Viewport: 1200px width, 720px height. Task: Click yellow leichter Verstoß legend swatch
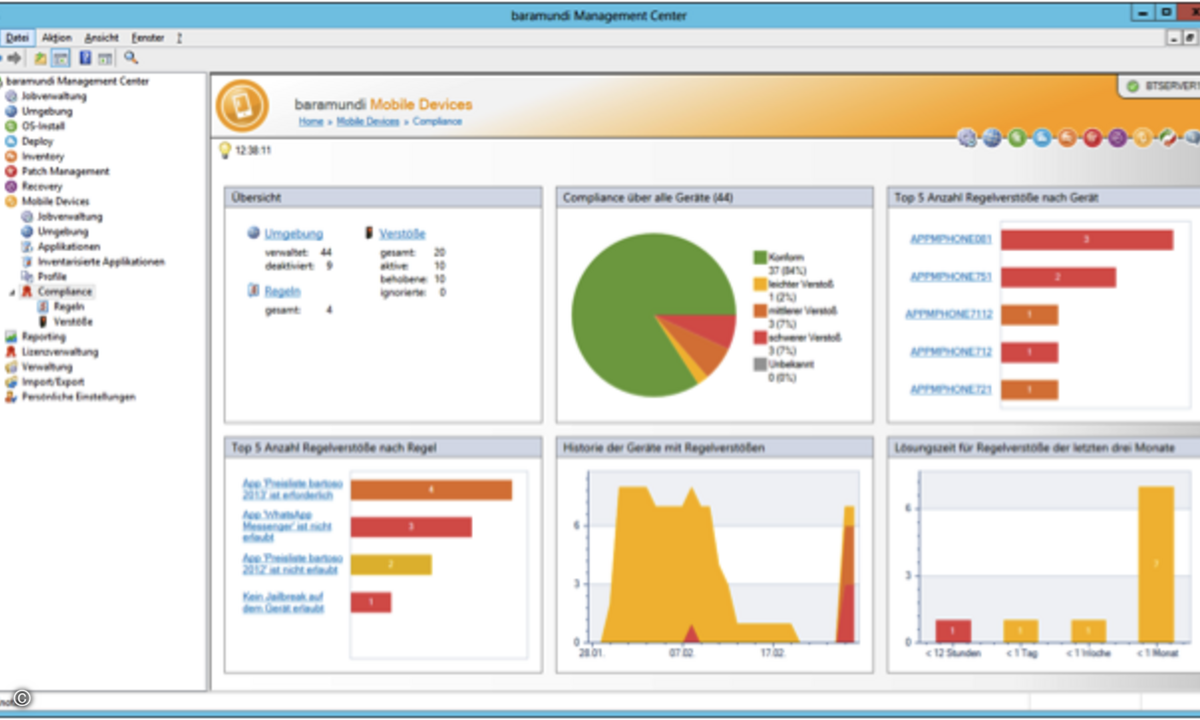click(x=759, y=285)
